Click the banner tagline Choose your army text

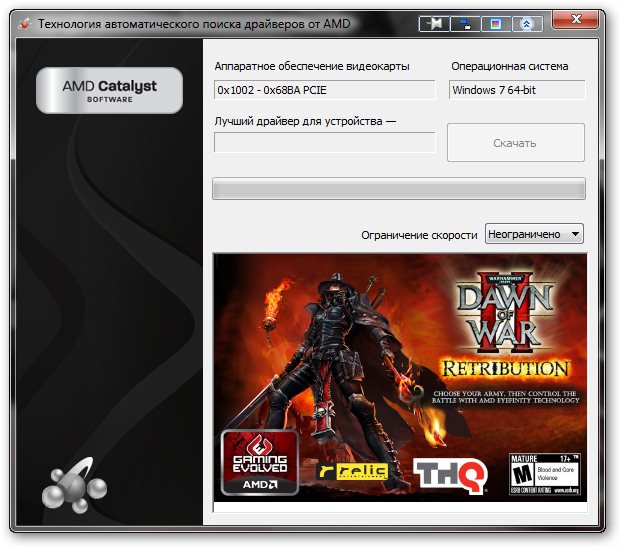click(x=505, y=397)
